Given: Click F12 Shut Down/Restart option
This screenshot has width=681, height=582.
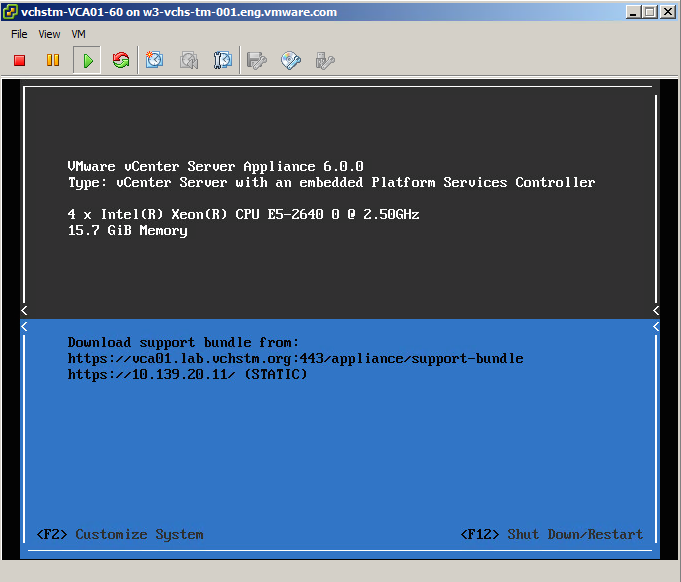Looking at the screenshot, I should pyautogui.click(x=552, y=534).
